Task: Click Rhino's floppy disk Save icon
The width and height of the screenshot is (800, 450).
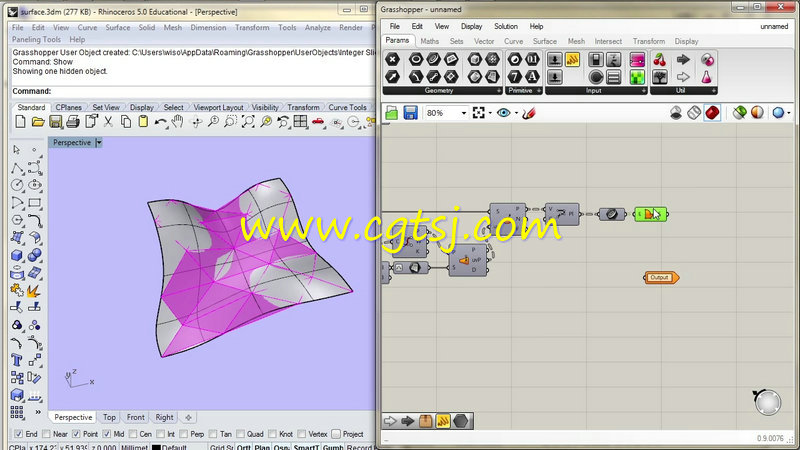Action: (x=55, y=121)
